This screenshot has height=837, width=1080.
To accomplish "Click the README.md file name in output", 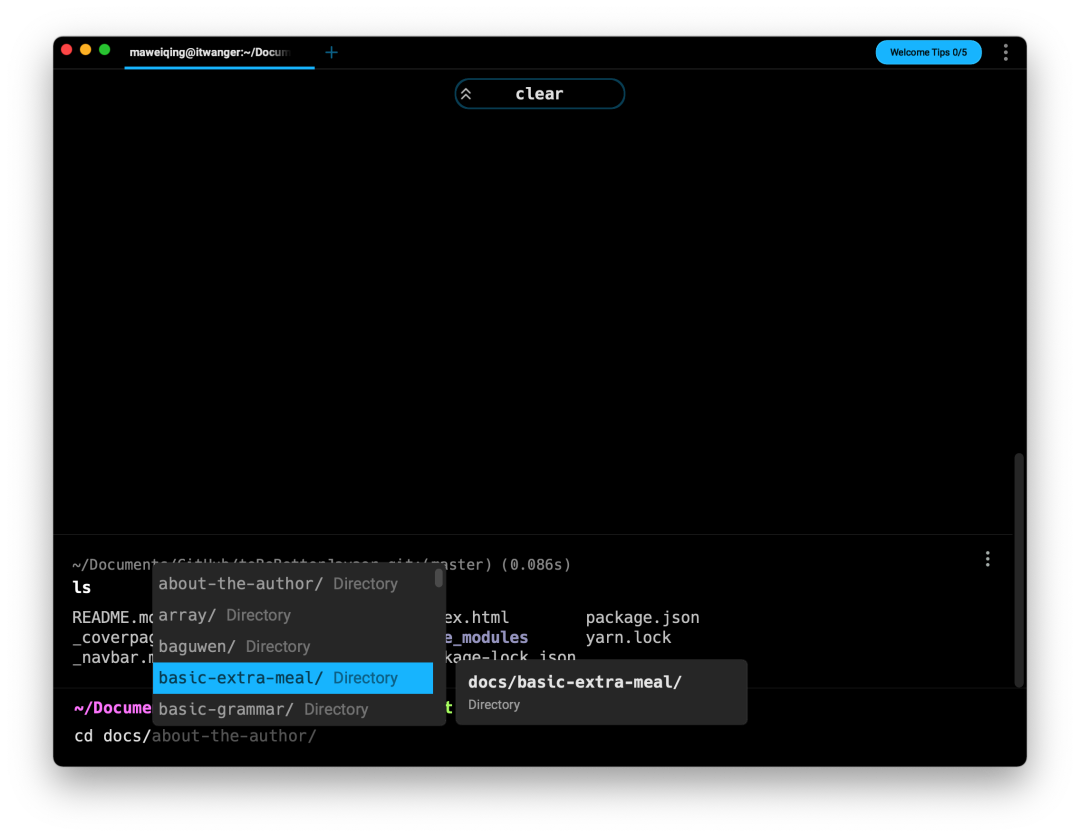I will 113,617.
